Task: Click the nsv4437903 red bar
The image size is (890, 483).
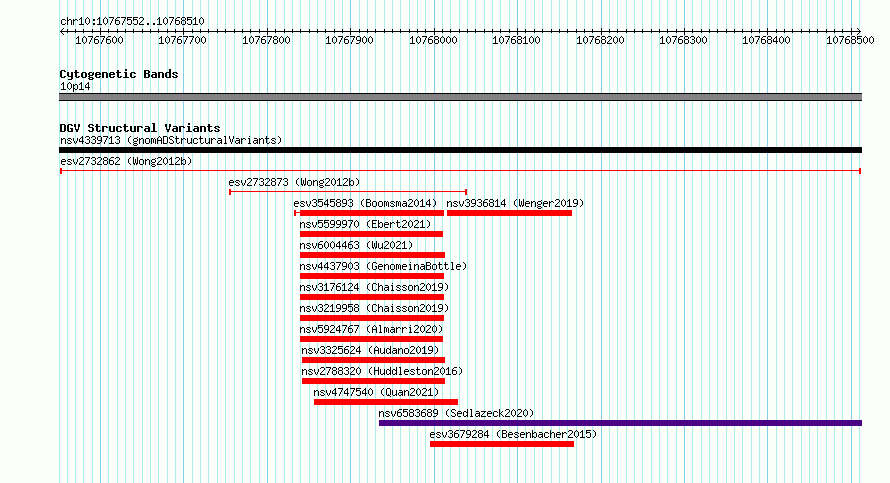Action: 372,276
